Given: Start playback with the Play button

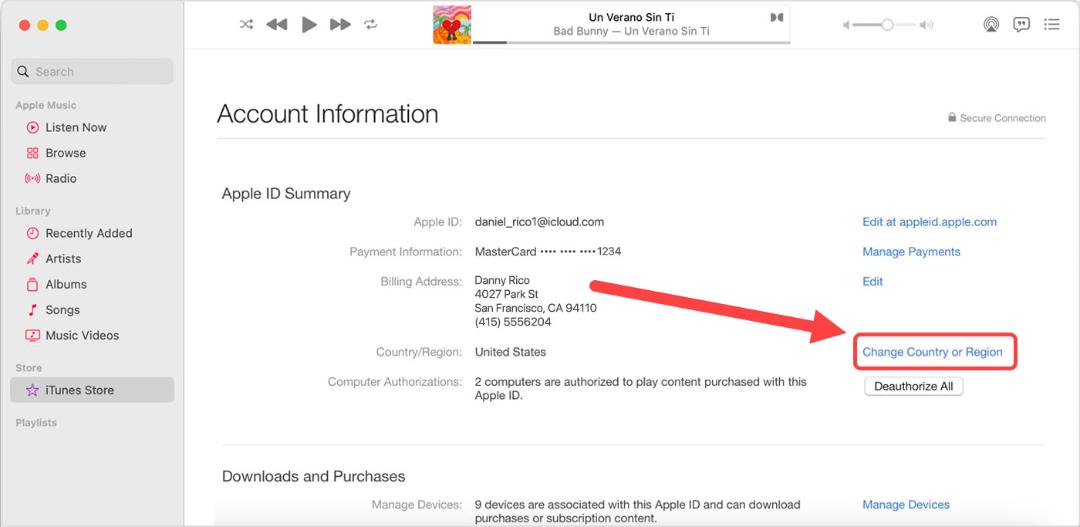Looking at the screenshot, I should pyautogui.click(x=309, y=25).
